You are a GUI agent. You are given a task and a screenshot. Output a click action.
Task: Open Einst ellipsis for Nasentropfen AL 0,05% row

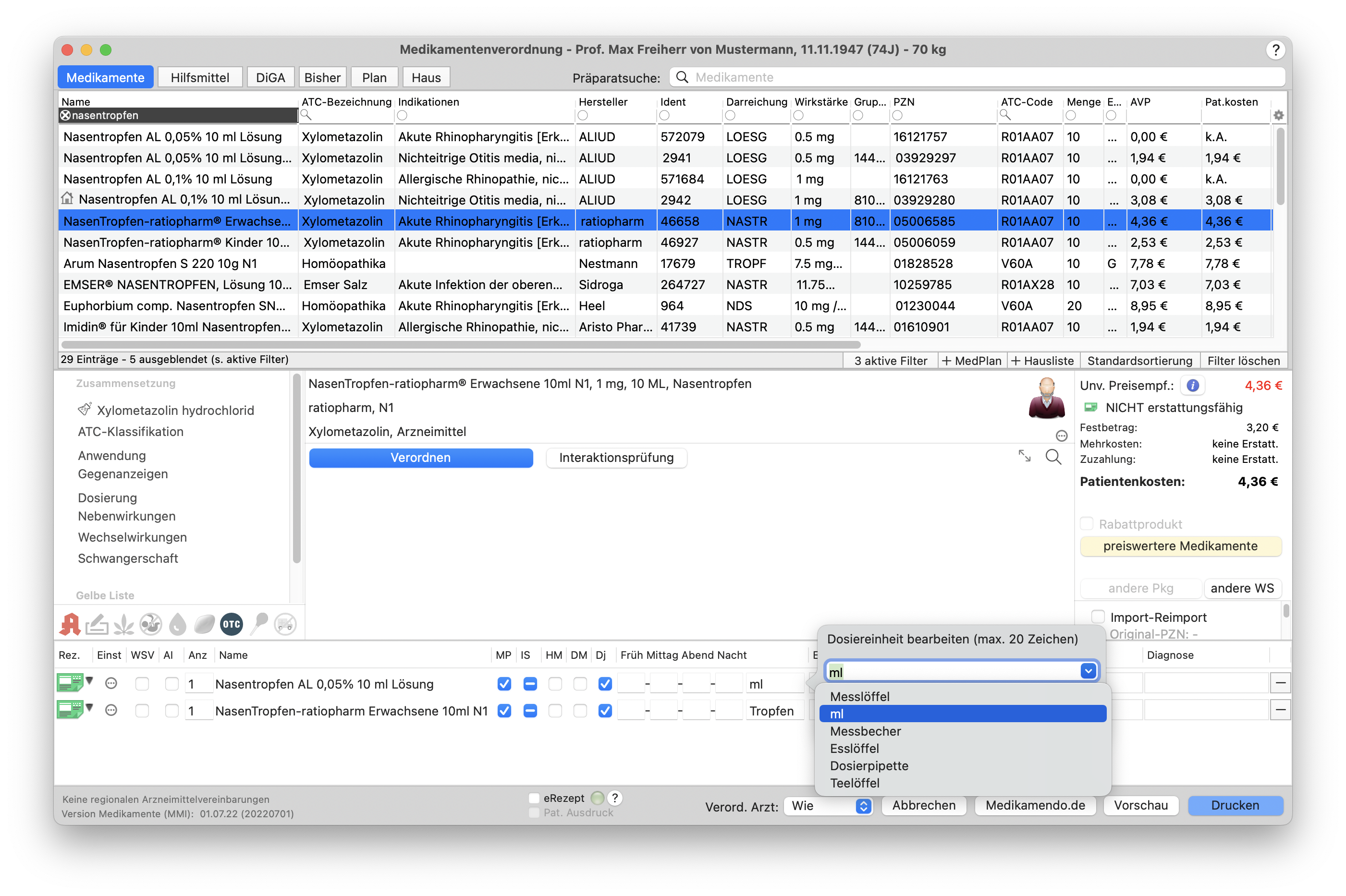(111, 683)
